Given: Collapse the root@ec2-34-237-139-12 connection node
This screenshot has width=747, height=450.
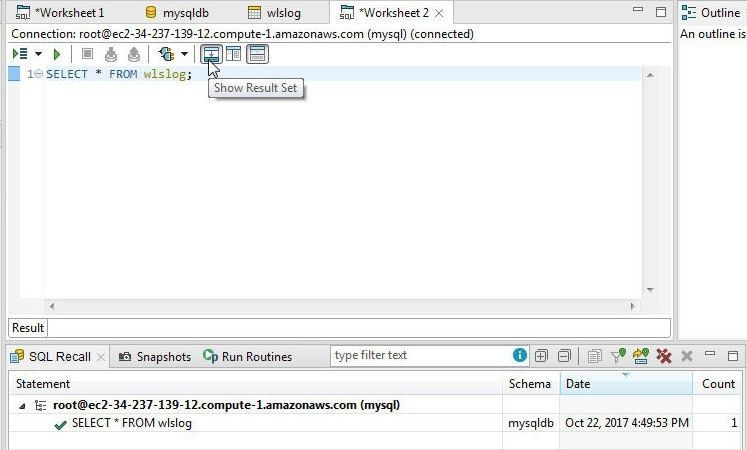Looking at the screenshot, I should pos(22,406).
